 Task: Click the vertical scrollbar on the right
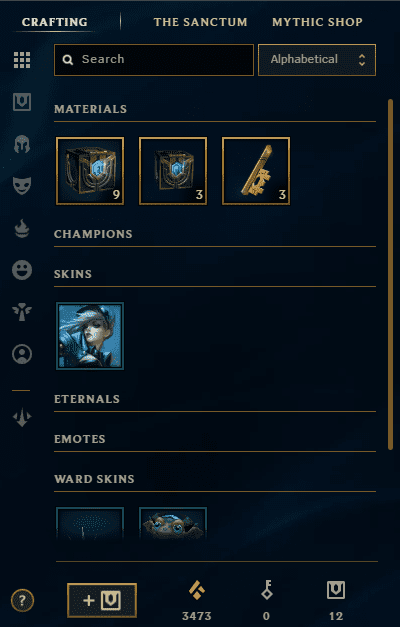(390, 274)
